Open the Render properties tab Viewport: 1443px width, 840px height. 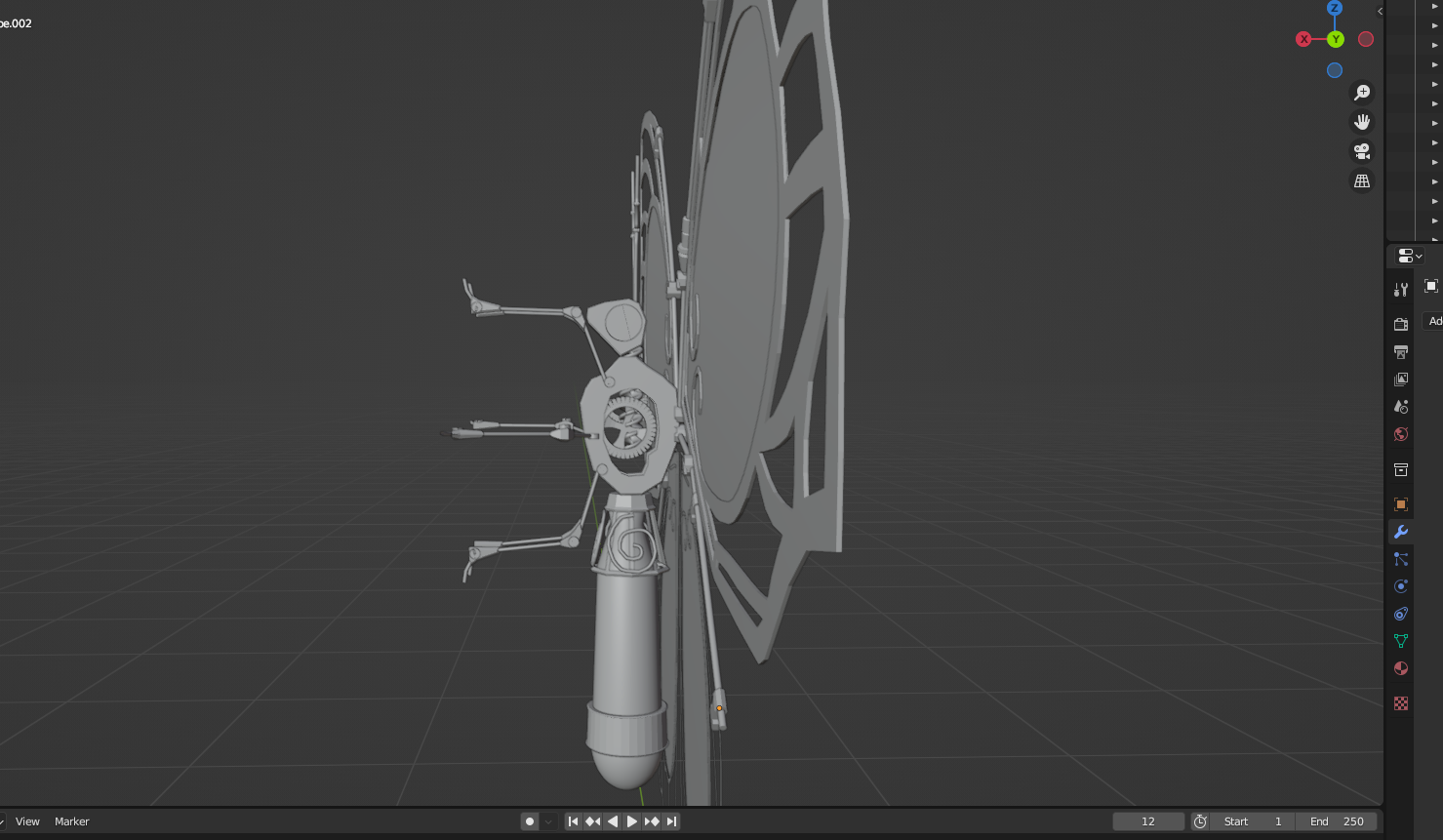click(1401, 324)
